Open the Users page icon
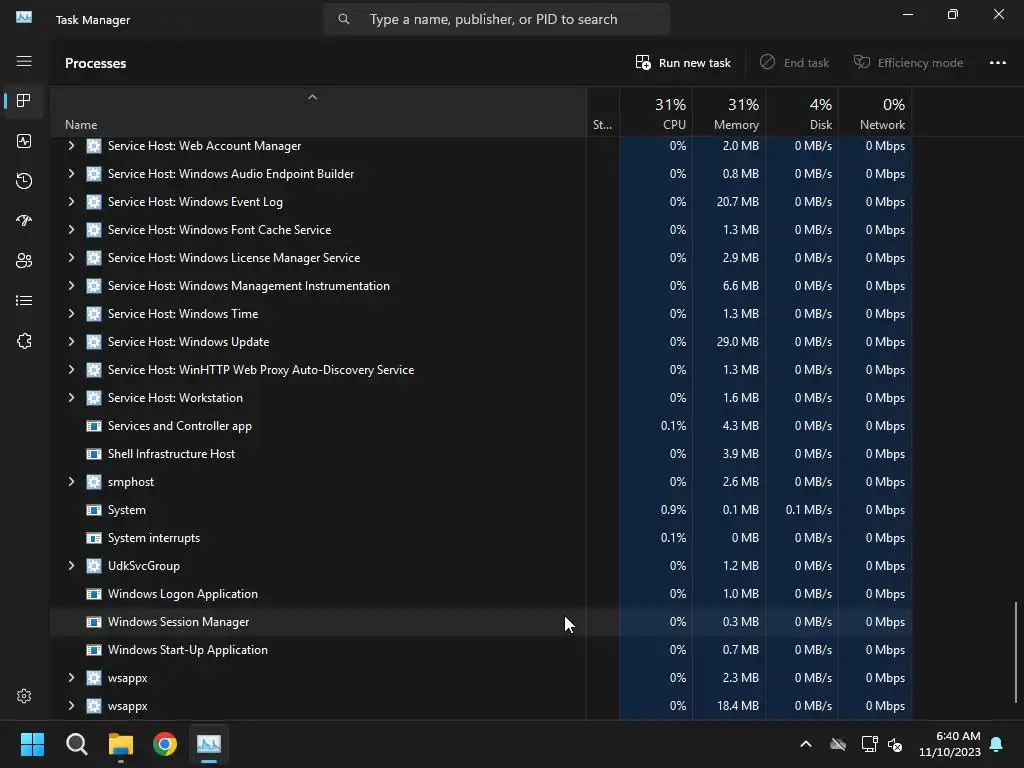This screenshot has height=768, width=1024. (24, 261)
